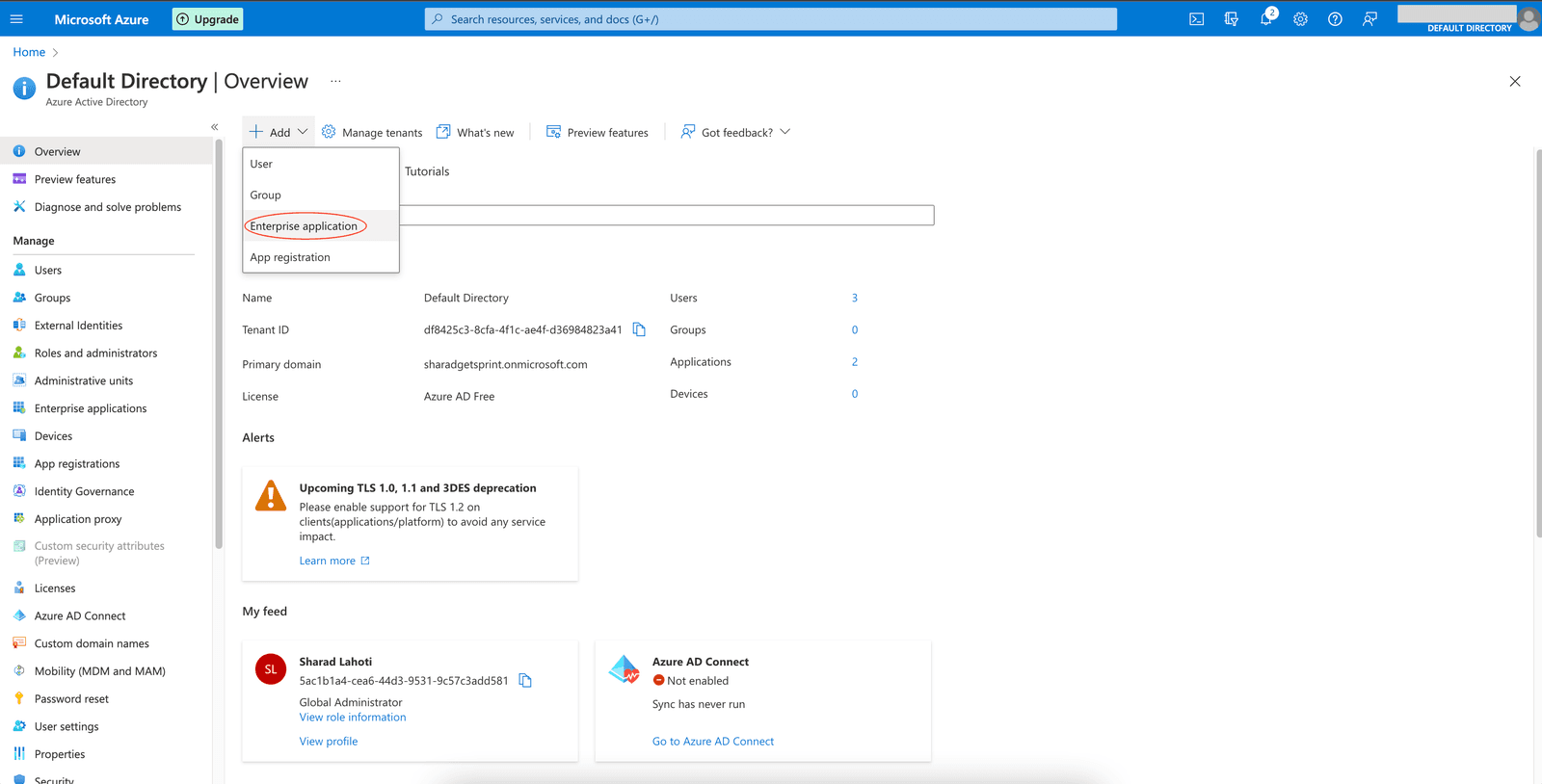The width and height of the screenshot is (1542, 784).
Task: Copy Sharad Lahoti's object ID
Action: click(525, 681)
